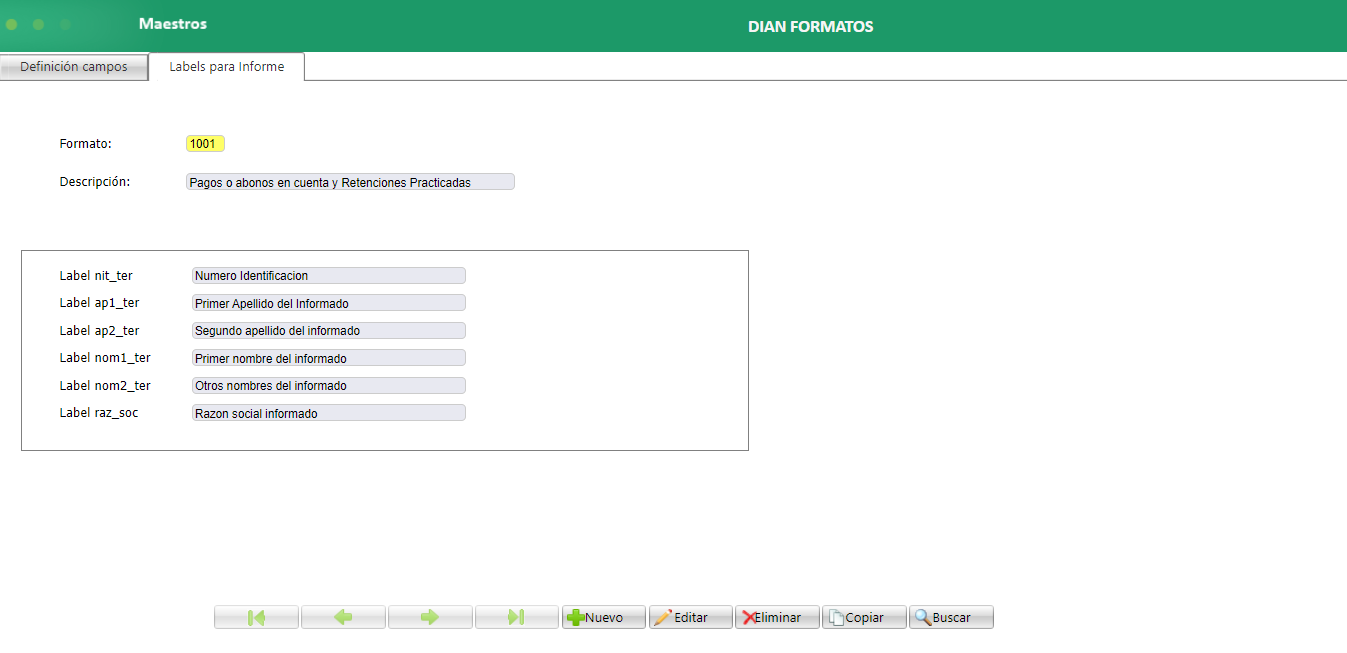Select the Labels para Informe tab
Screen dimensions: 1347x653
pyautogui.click(x=227, y=67)
